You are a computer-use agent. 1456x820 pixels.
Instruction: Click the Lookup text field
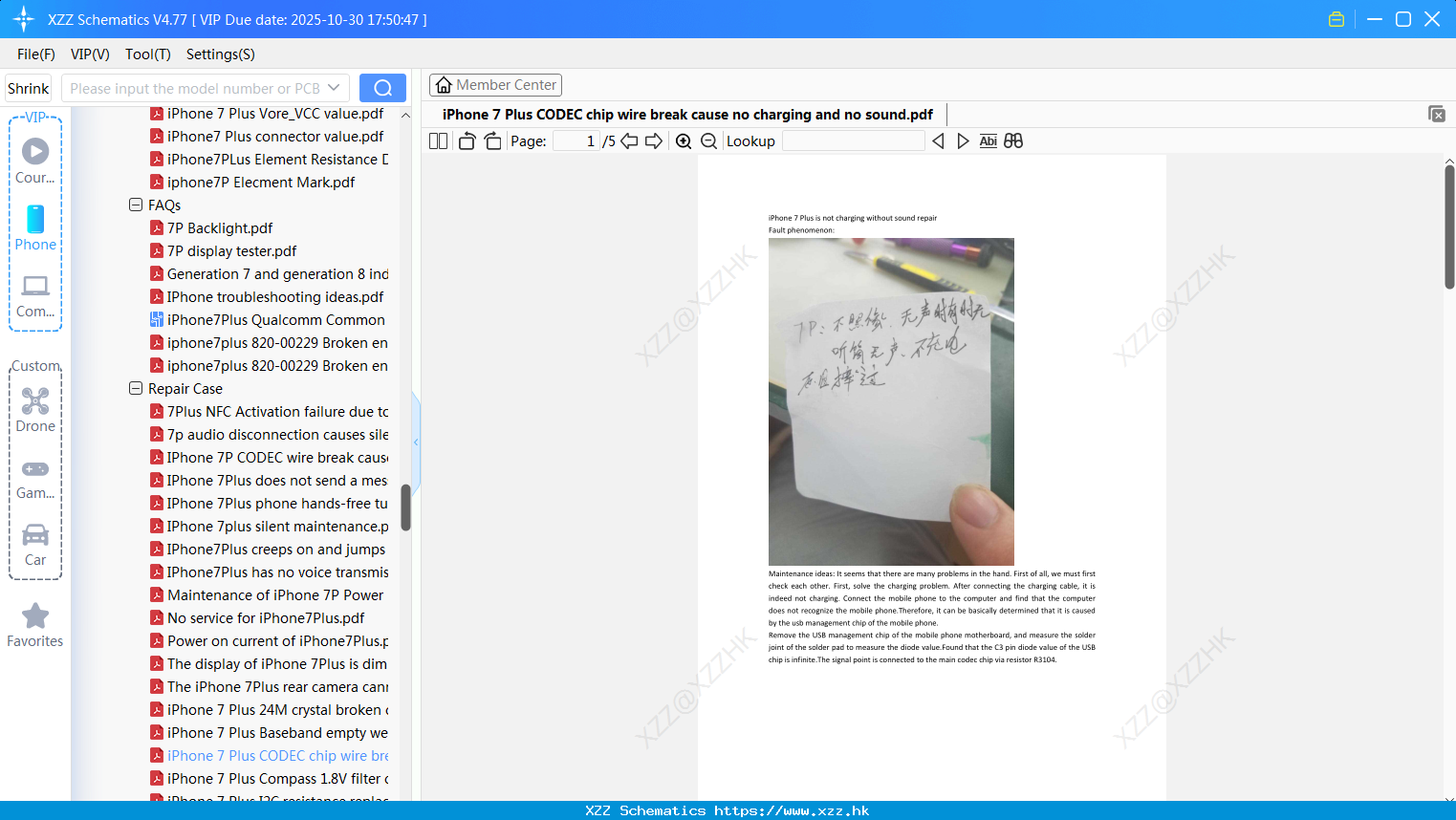[x=853, y=141]
